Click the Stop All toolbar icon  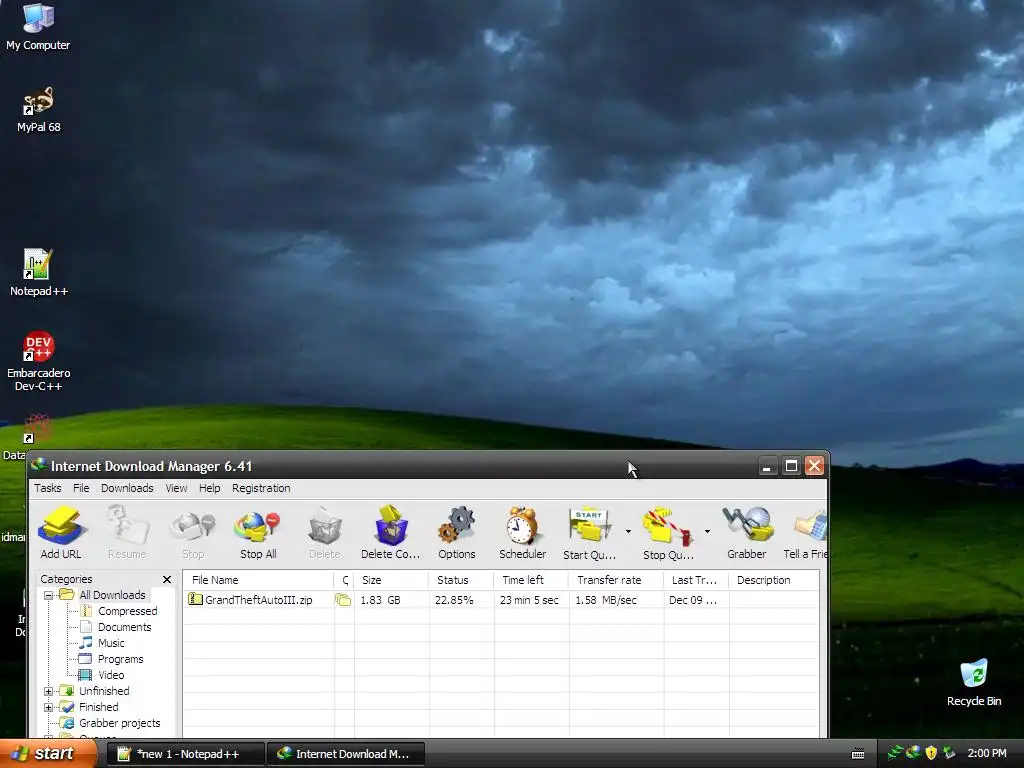[258, 526]
